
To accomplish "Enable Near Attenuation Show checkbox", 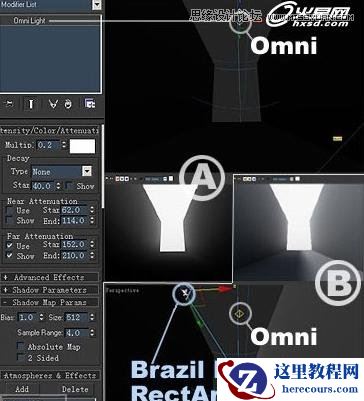I will (10, 221).
